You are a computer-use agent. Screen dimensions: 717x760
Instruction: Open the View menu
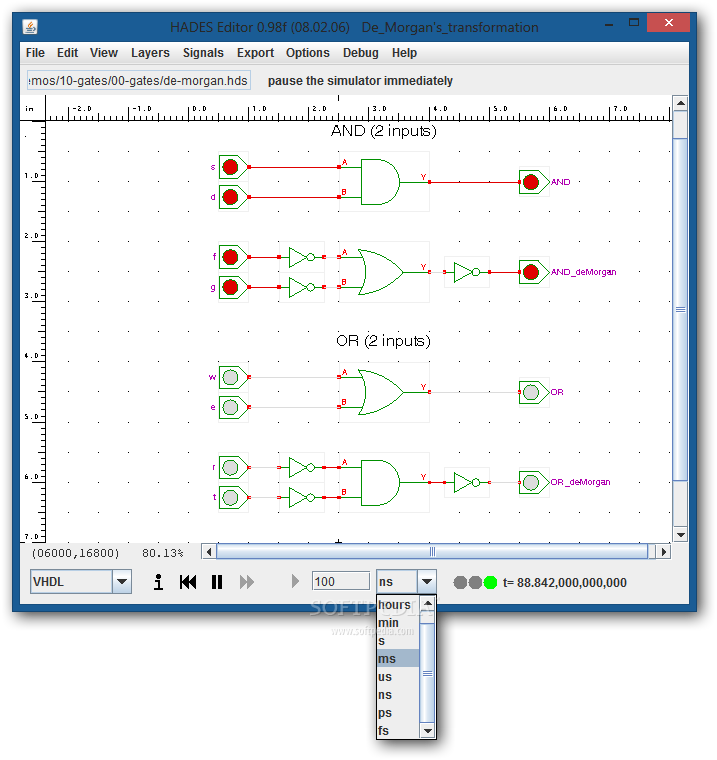point(104,53)
